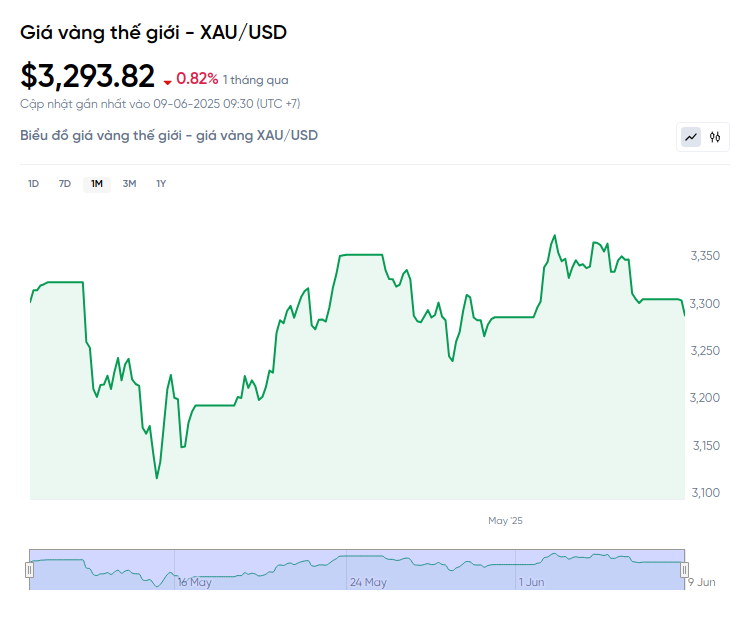The image size is (750, 634).
Task: Click the May '25 x-axis label
Action: 505,521
